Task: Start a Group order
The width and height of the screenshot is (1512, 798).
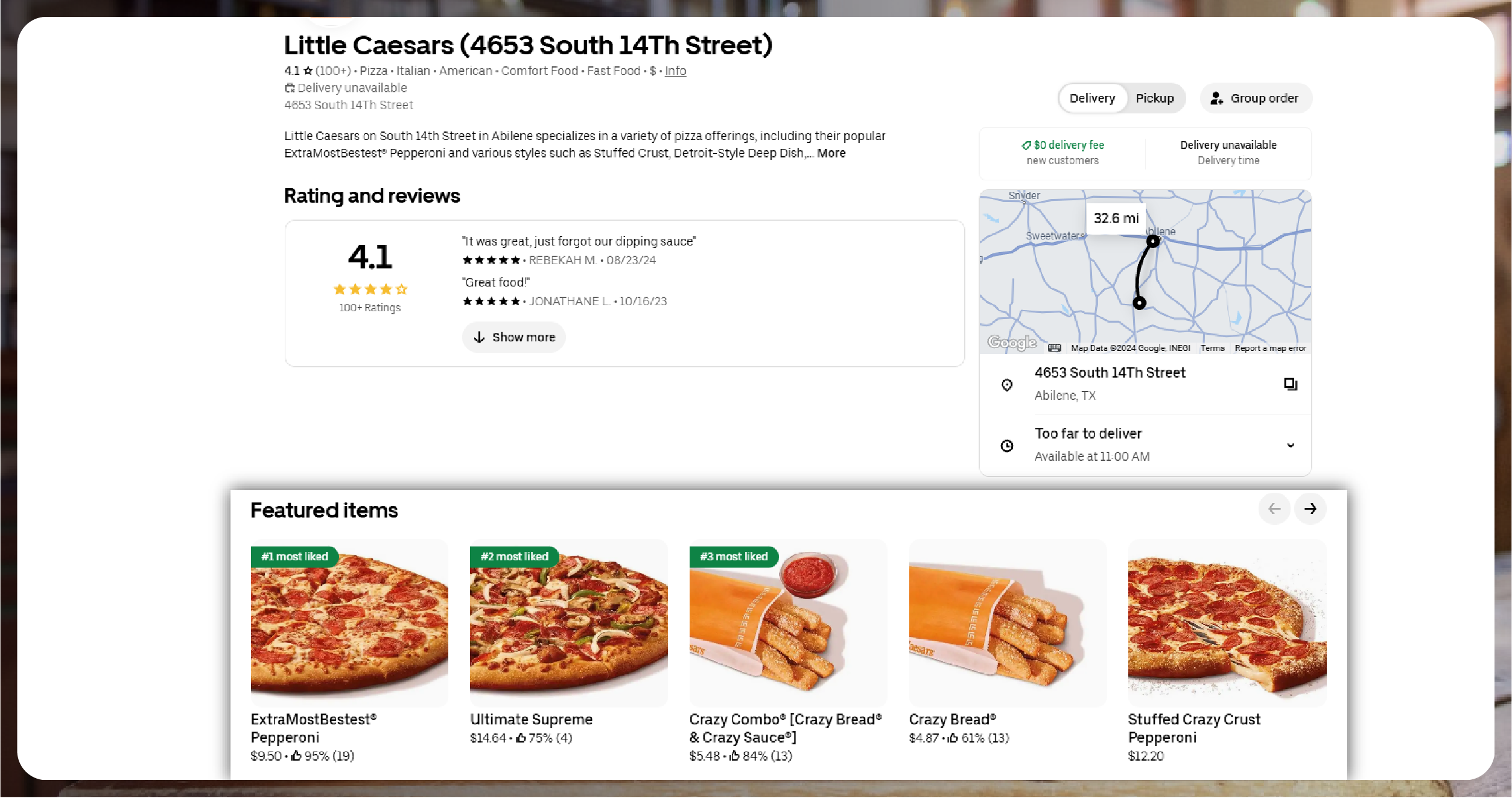Action: pyautogui.click(x=1255, y=98)
